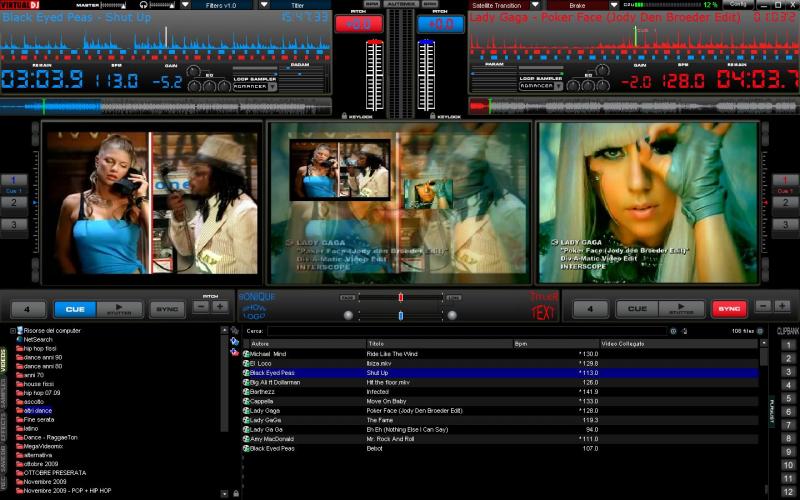Click the left deck top EQ knob

[x=193, y=71]
